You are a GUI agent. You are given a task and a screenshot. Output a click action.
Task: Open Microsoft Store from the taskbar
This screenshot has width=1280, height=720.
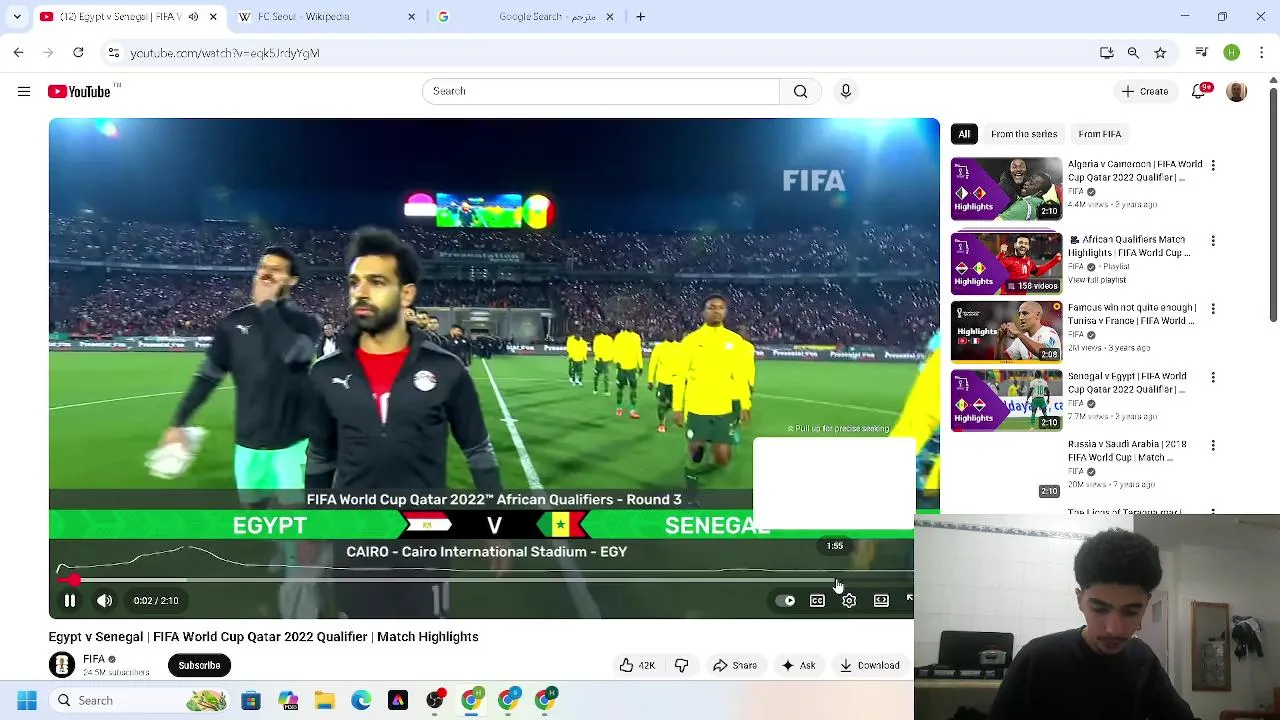(250, 701)
